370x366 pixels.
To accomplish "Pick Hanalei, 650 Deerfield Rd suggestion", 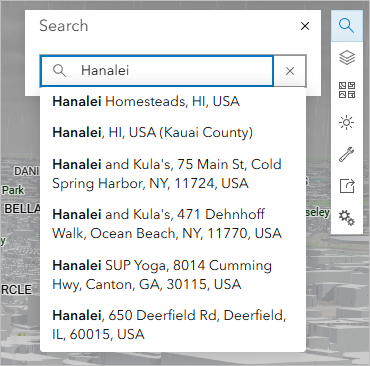I will point(173,325).
